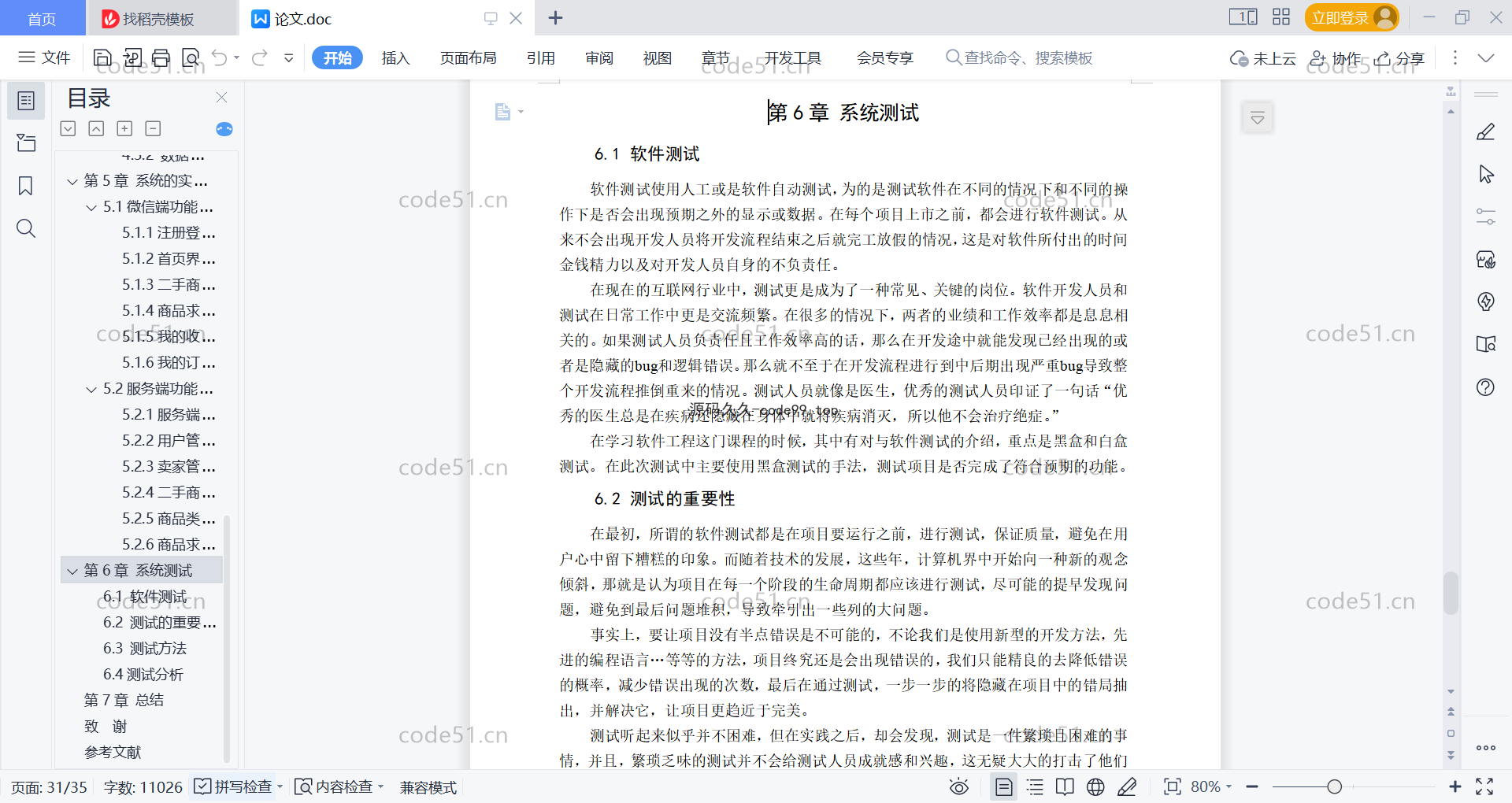Open Print Preview from the quick toolbar
Screen dimensions: 1512x803
[191, 57]
